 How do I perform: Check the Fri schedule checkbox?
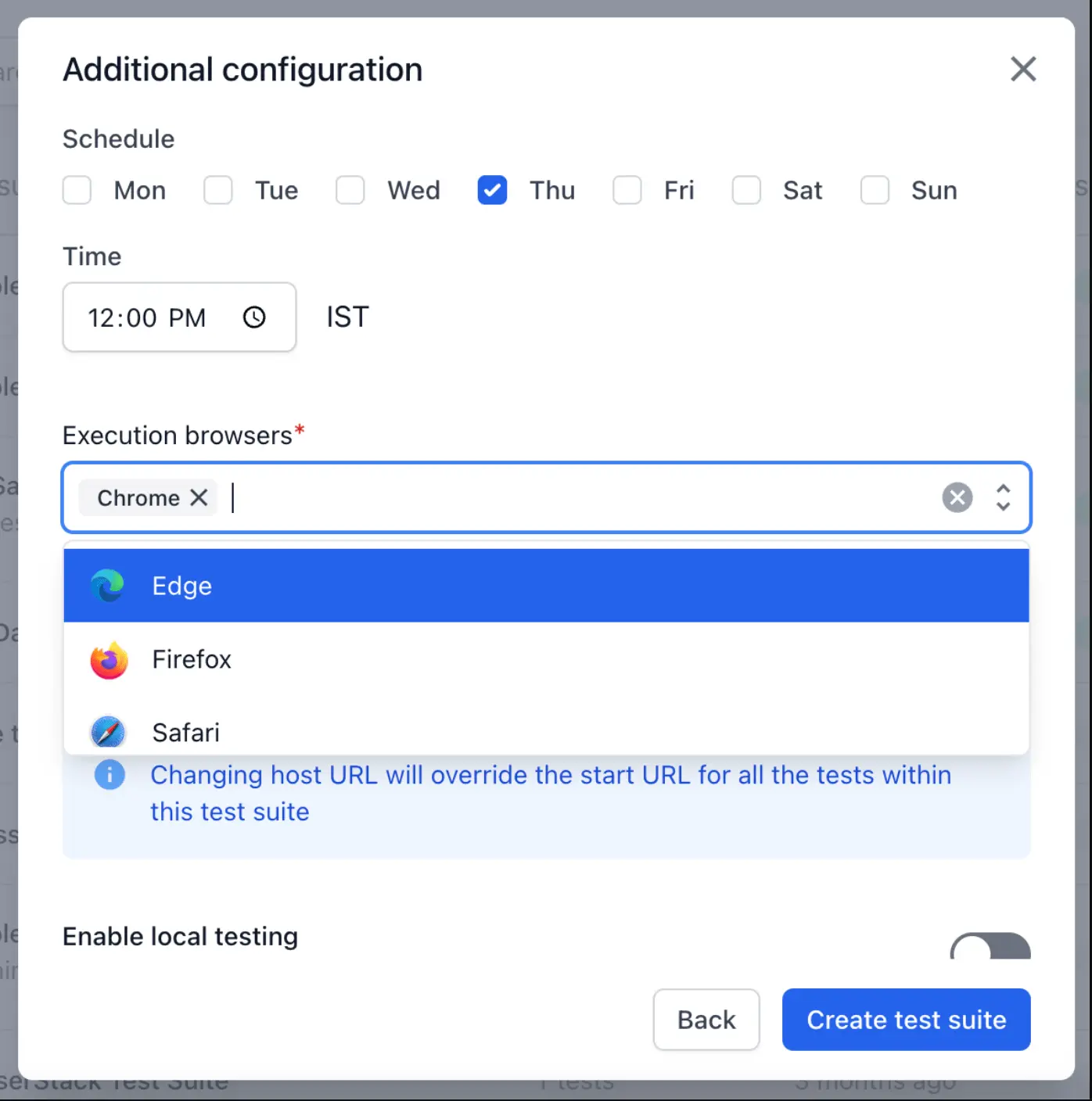(627, 190)
